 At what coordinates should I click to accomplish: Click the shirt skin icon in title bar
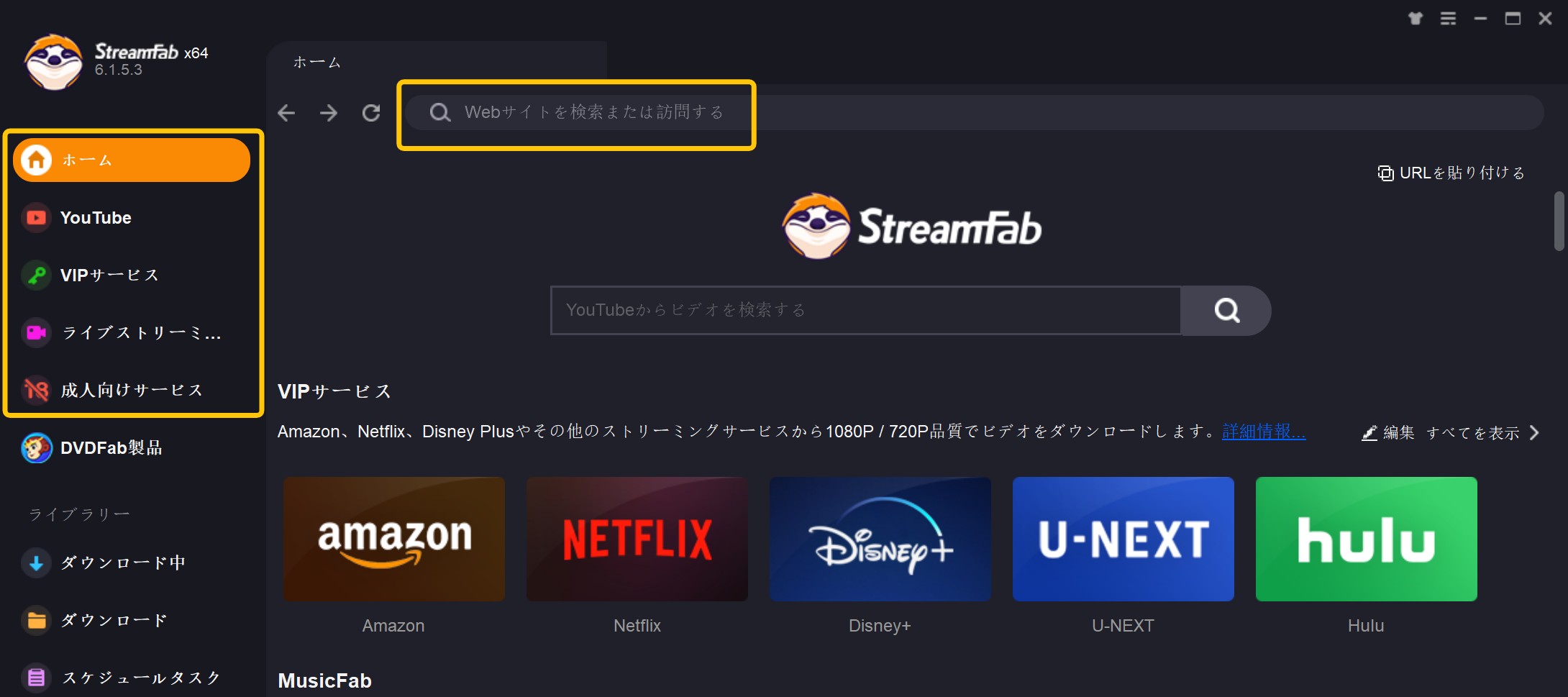tap(1416, 19)
